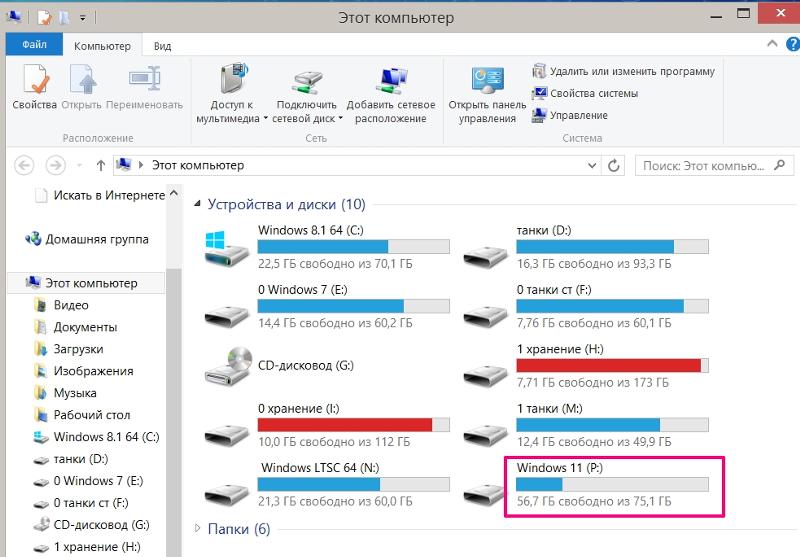Open Рабочий стол in sidebar
Viewport: 800px width, 557px height.
point(82,415)
